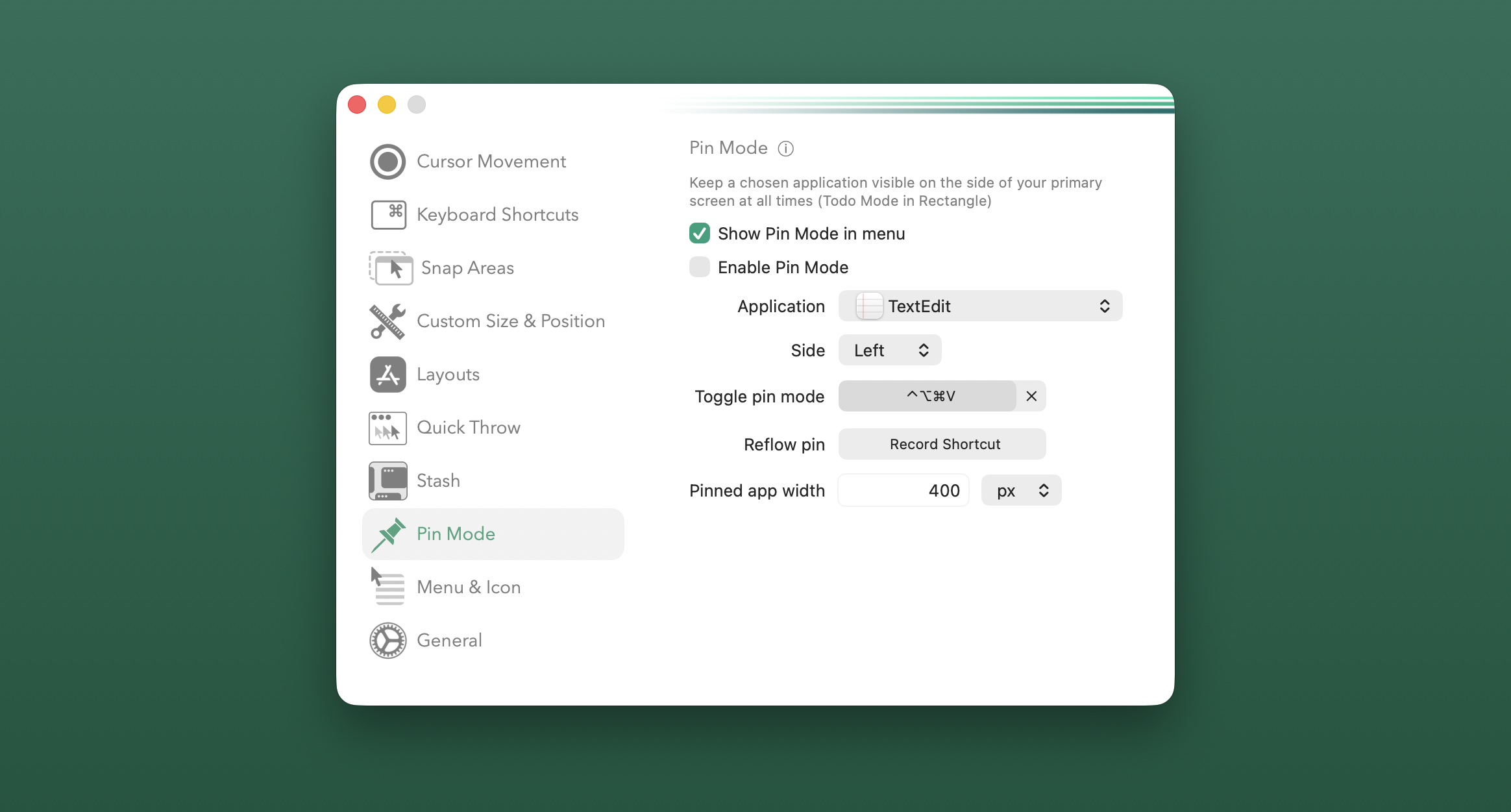
Task: Clear the Toggle pin mode shortcut
Action: click(x=1031, y=396)
